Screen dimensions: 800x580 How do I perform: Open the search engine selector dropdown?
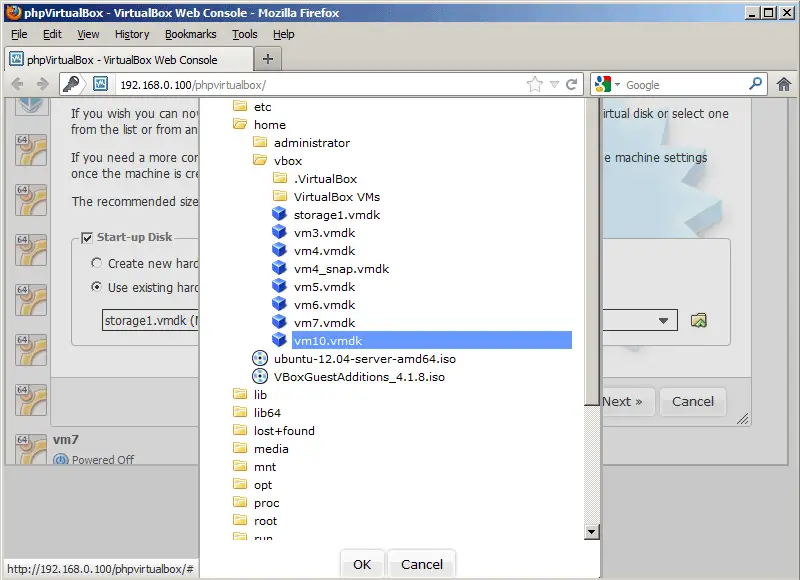point(617,84)
